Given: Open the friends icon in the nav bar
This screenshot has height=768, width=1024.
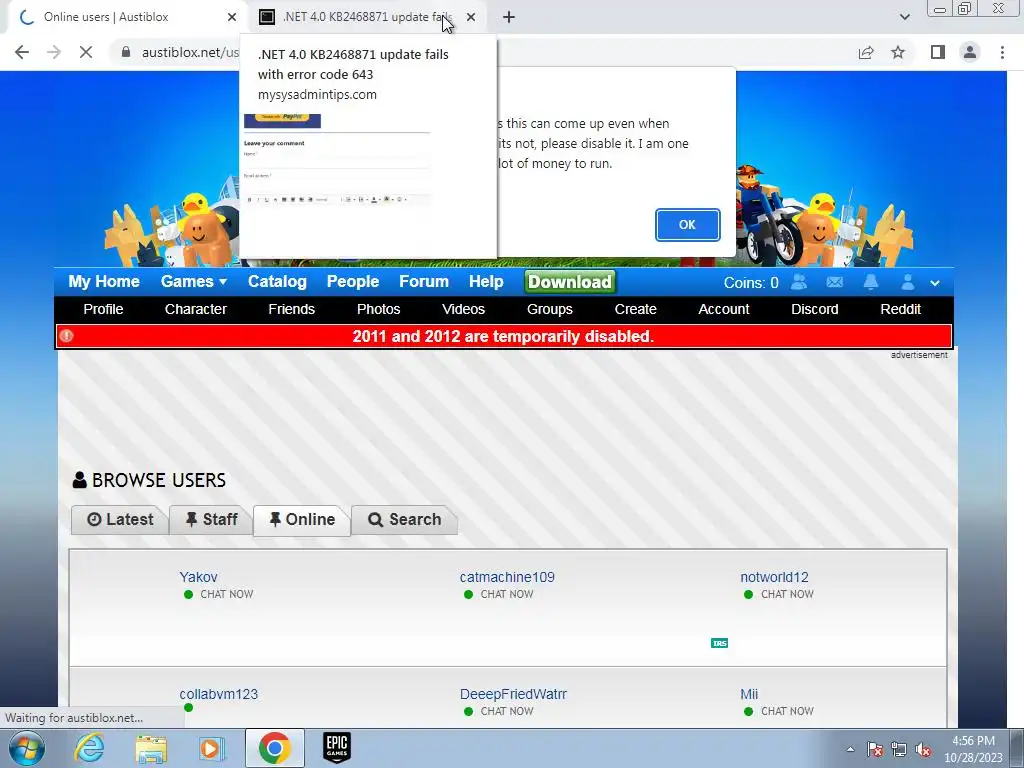Looking at the screenshot, I should tap(799, 282).
